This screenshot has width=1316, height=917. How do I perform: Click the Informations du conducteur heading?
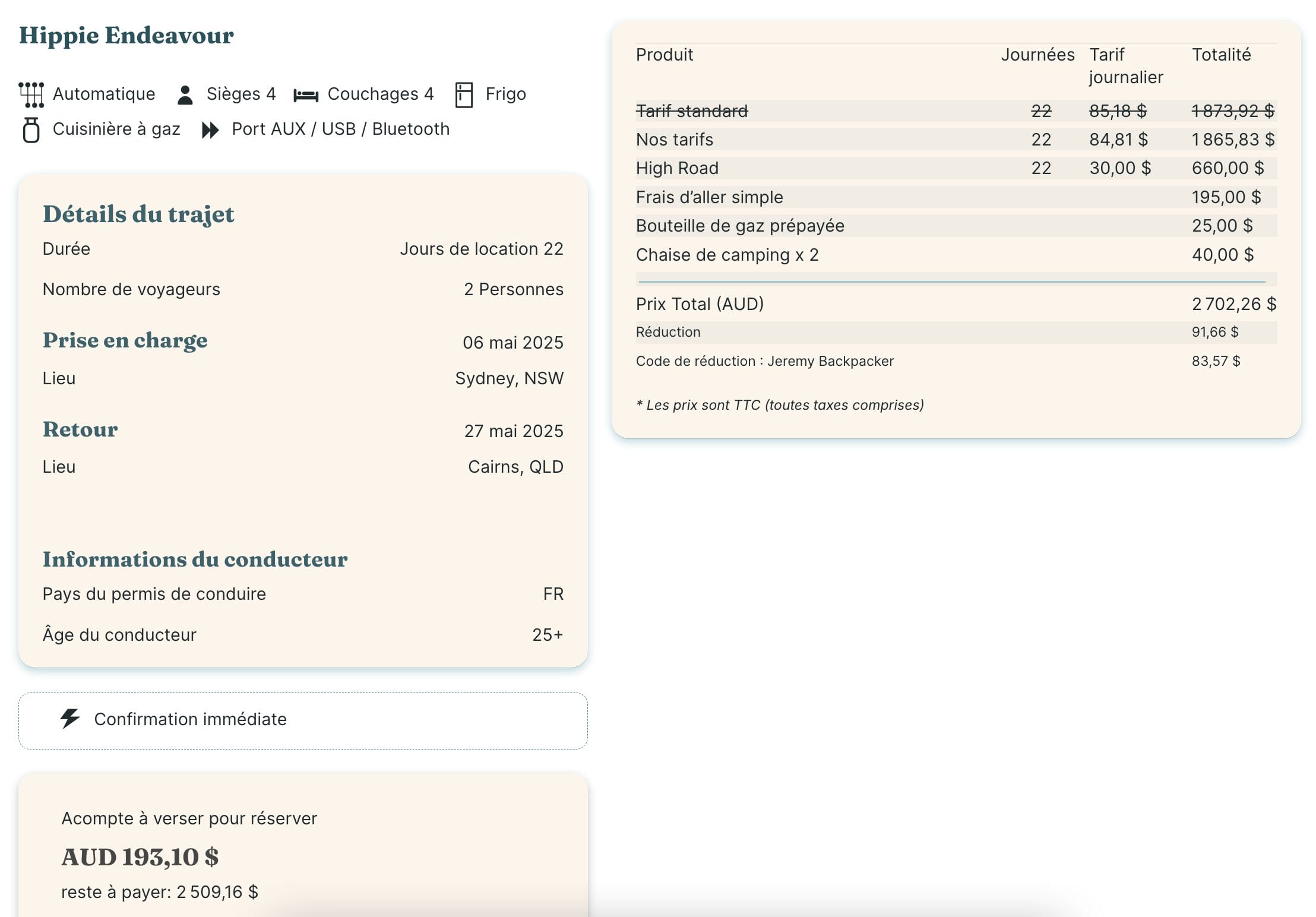click(195, 559)
